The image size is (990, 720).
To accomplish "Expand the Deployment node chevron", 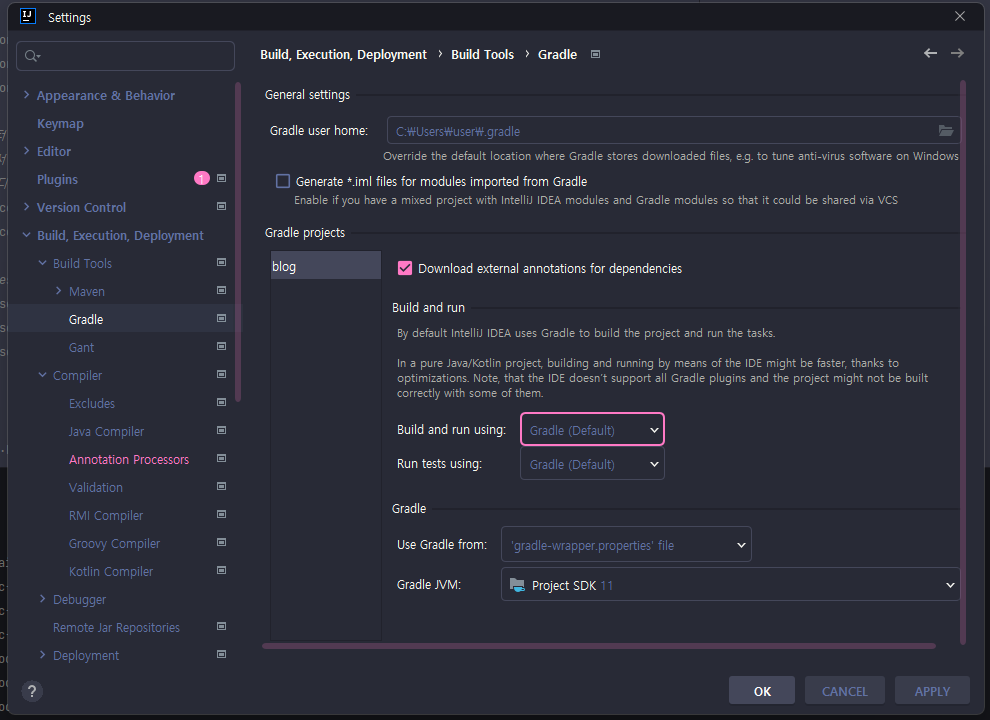I will tap(42, 654).
